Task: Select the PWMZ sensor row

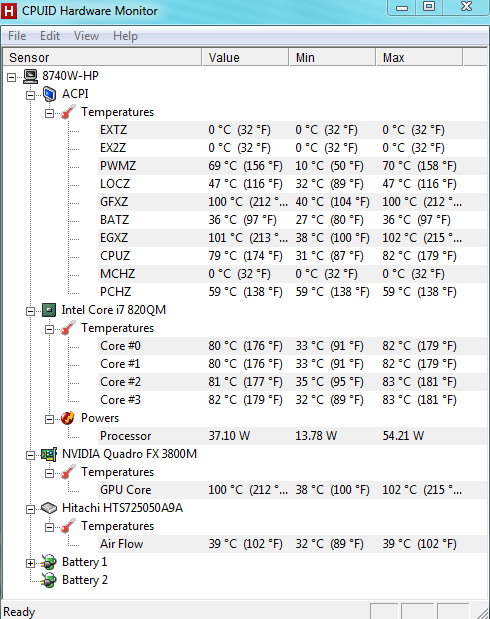Action: [x=292, y=166]
